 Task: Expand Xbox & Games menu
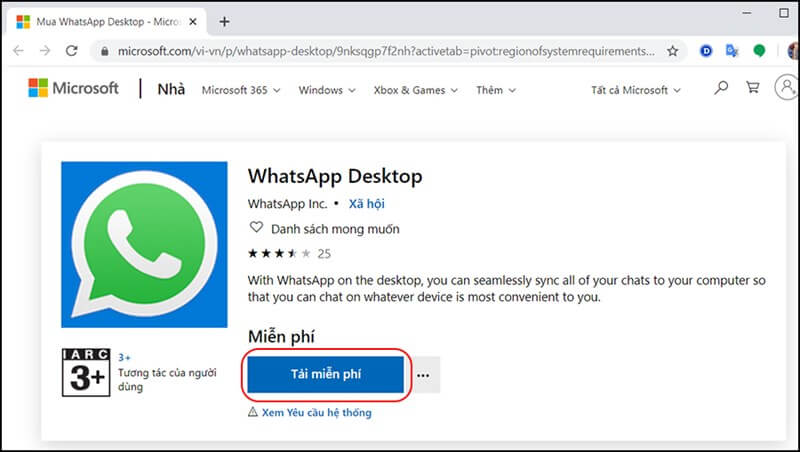pyautogui.click(x=415, y=90)
